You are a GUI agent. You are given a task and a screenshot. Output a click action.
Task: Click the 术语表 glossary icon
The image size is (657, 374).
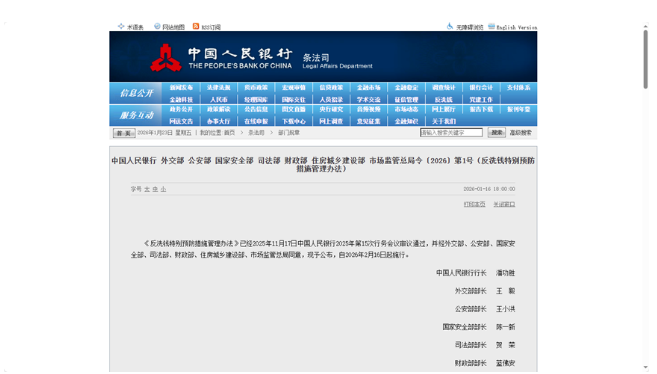(x=121, y=26)
